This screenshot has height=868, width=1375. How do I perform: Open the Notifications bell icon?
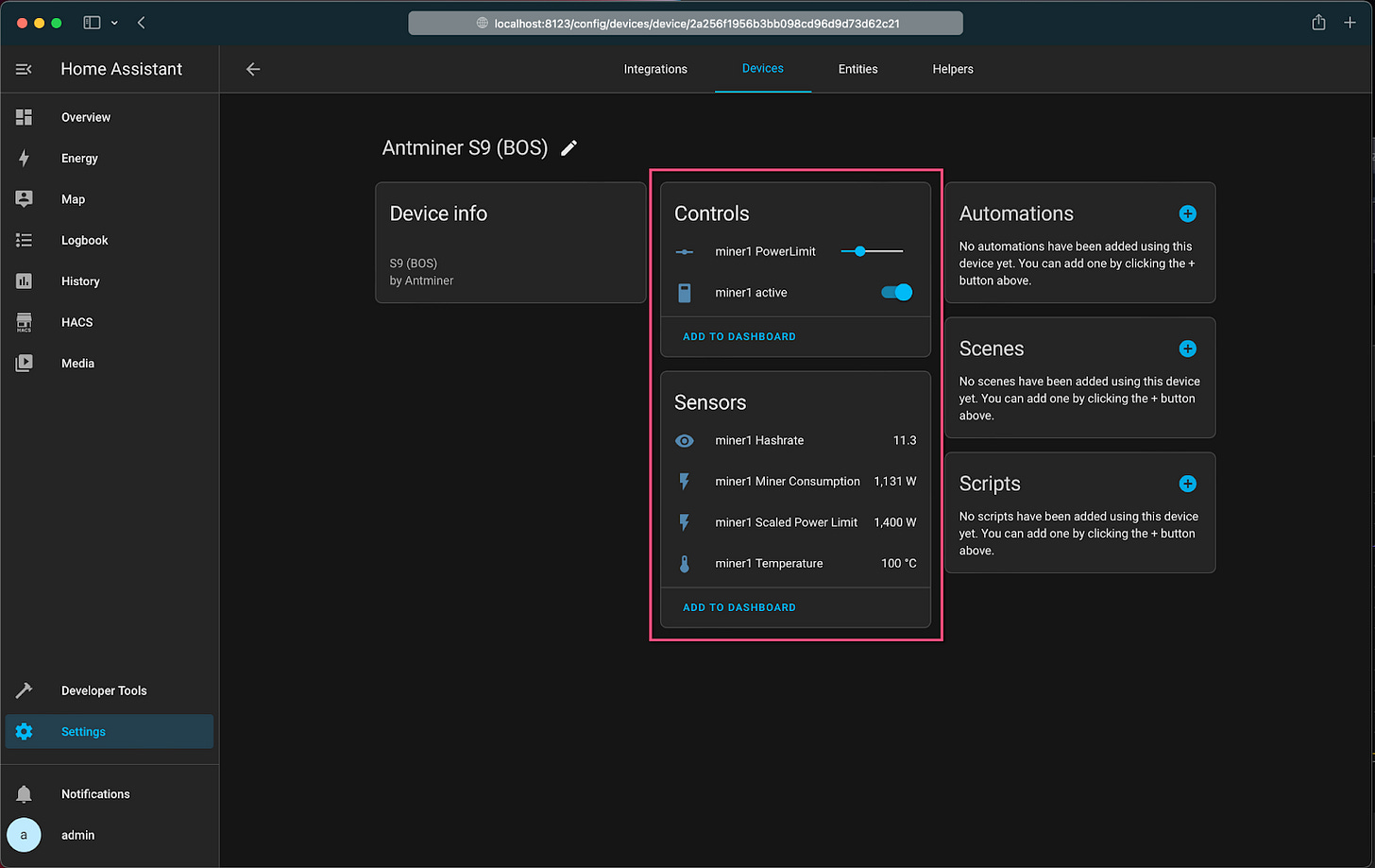(24, 794)
